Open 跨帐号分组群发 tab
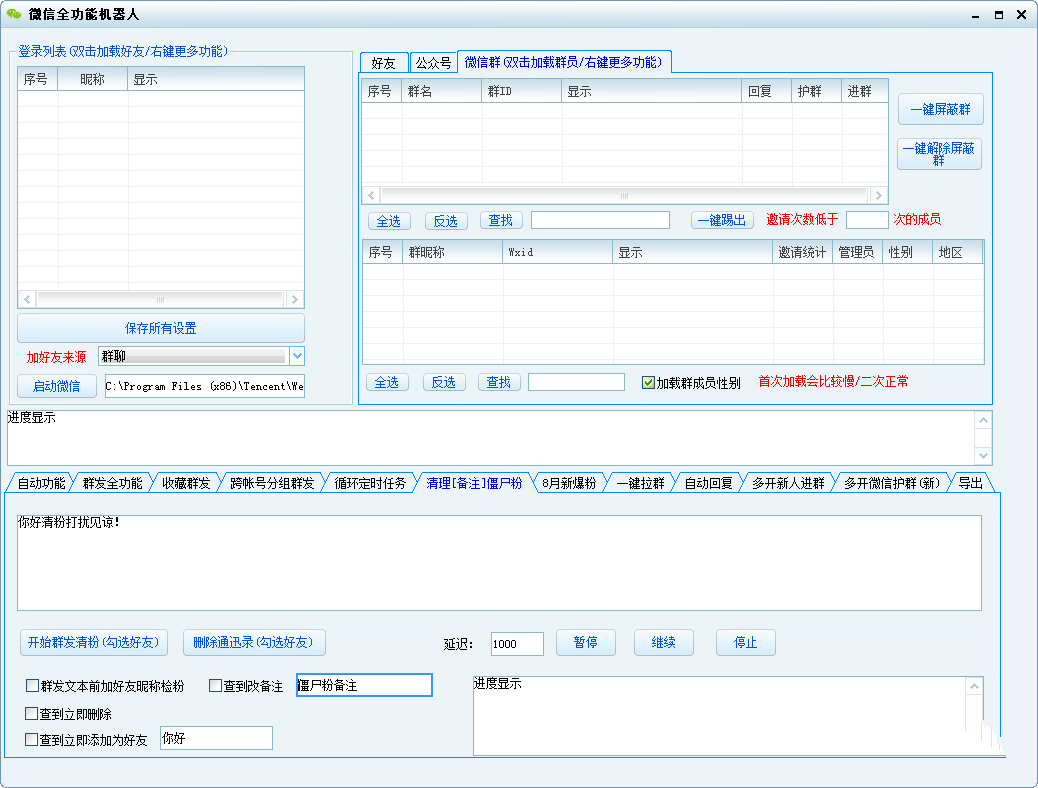The image size is (1038, 788). point(272,483)
